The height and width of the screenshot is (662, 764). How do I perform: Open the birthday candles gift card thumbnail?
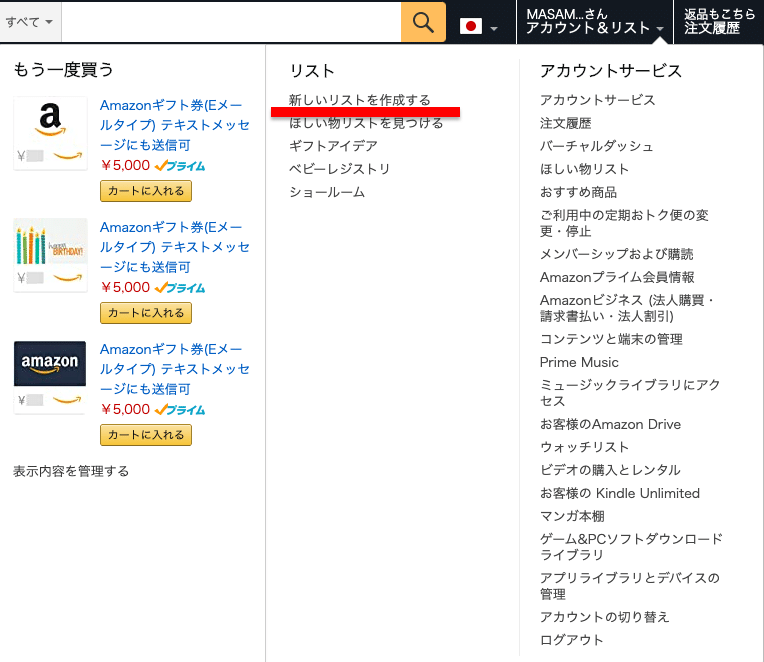(x=50, y=255)
